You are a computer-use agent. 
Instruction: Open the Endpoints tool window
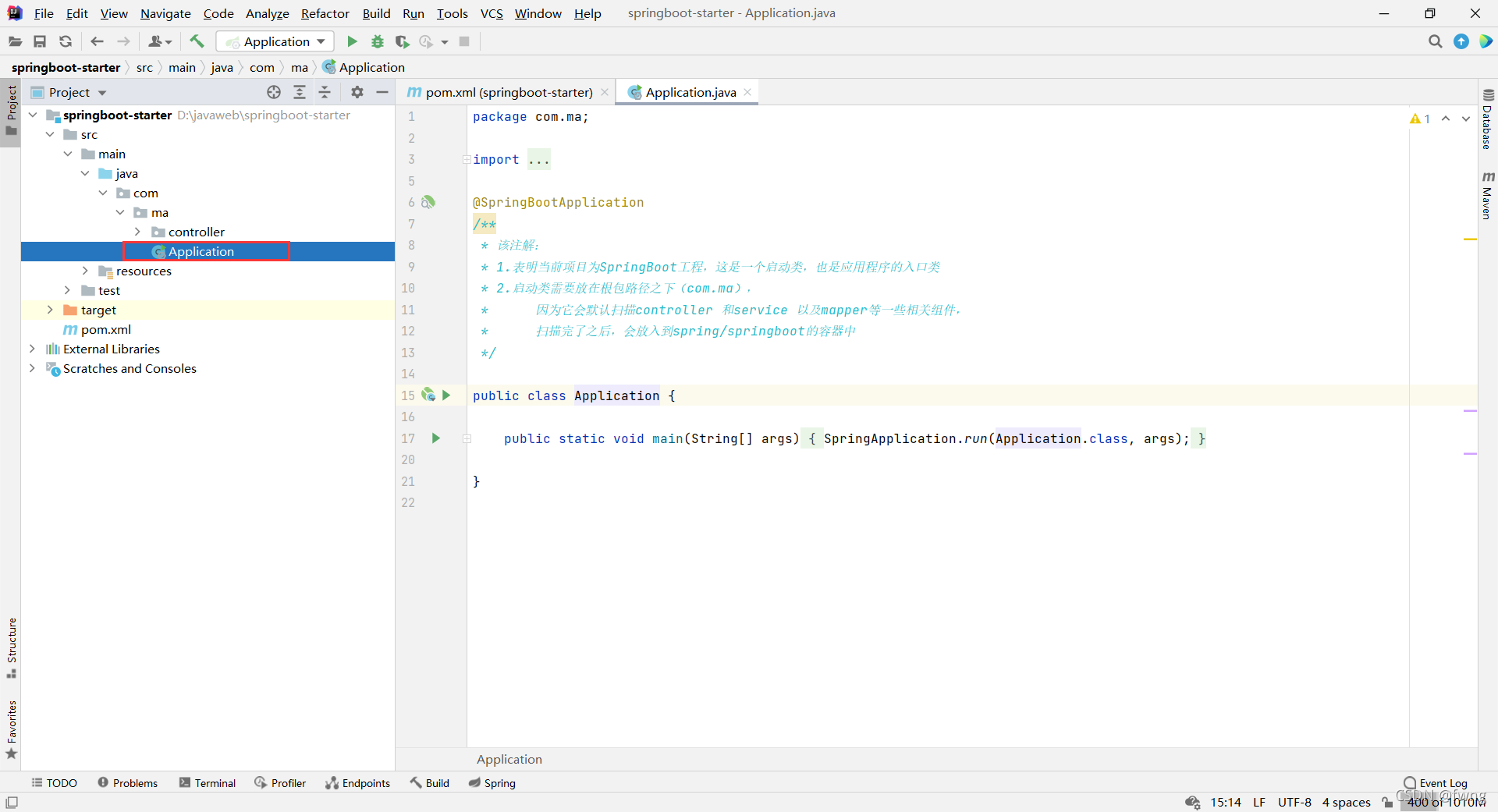pyautogui.click(x=358, y=783)
